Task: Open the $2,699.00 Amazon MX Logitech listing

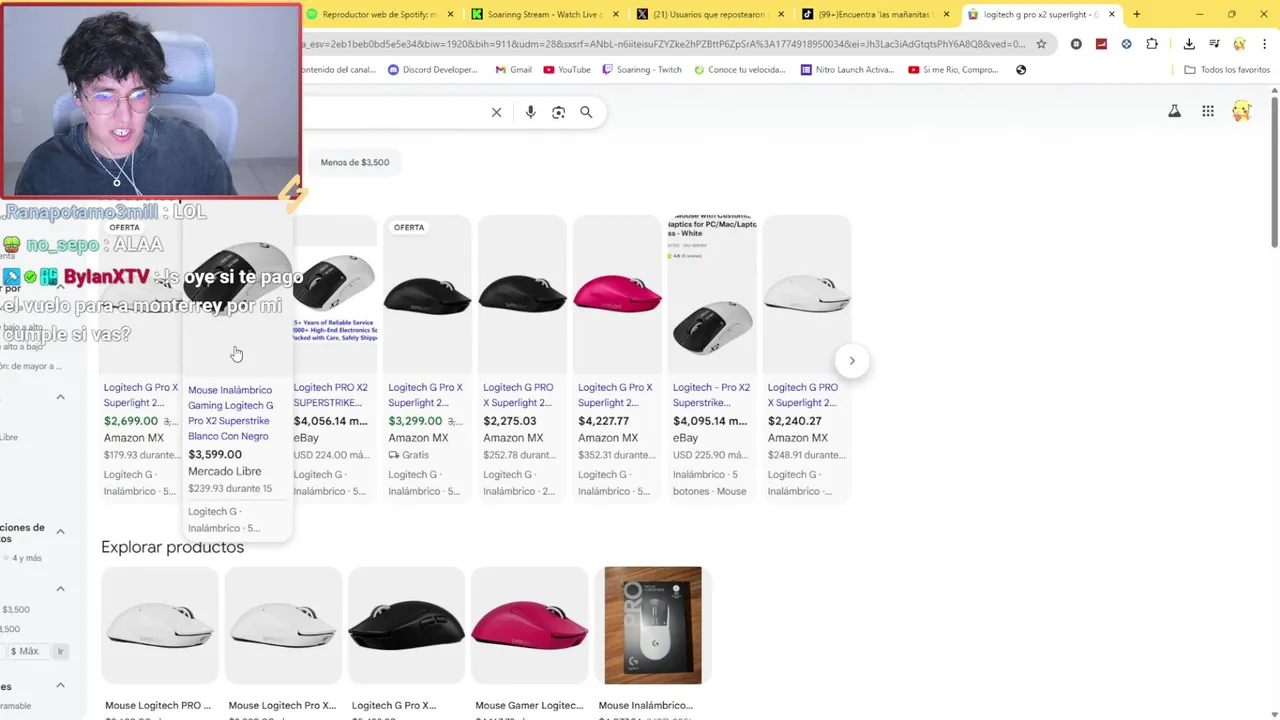Action: [140, 357]
